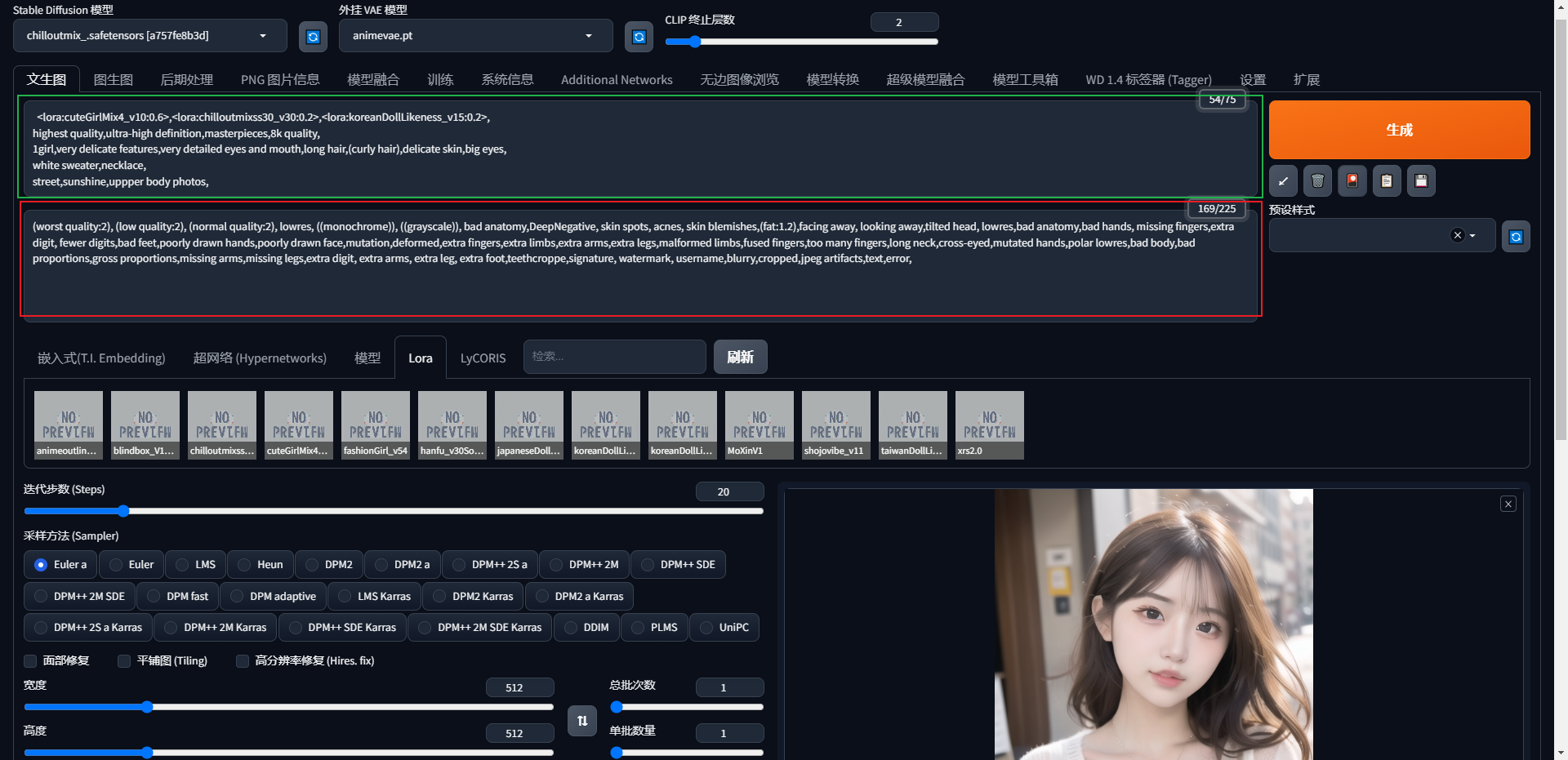Refresh the preset styles list
This screenshot has height=760, width=1568.
[x=1516, y=237]
